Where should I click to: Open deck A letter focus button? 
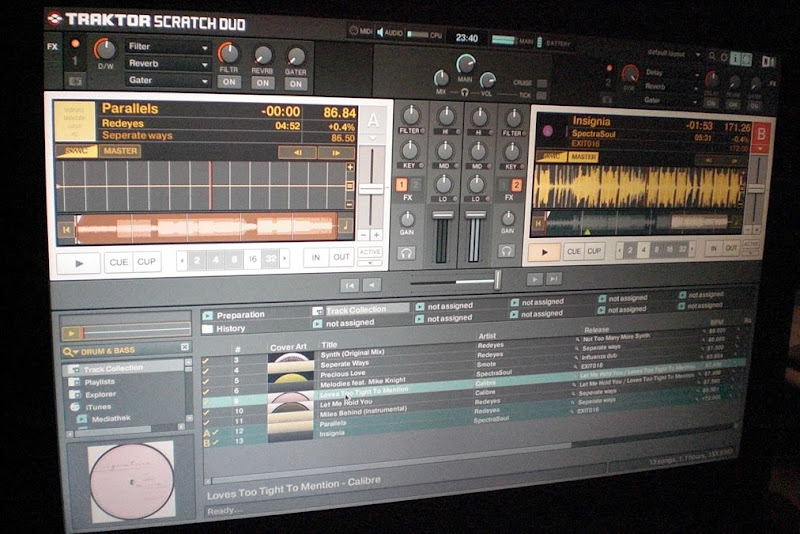[x=373, y=120]
